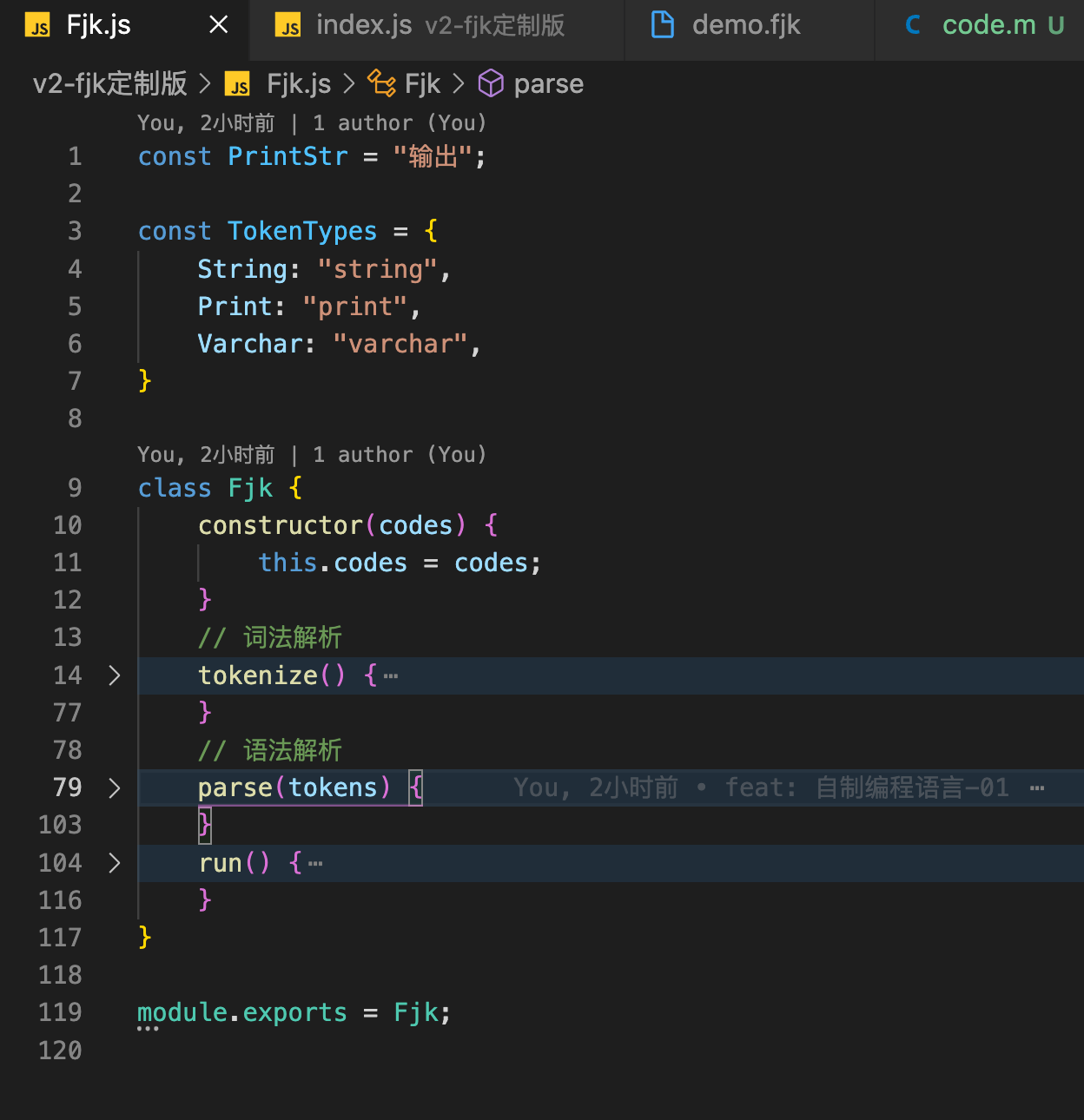Click the Fjk class symbol icon in breadcrumb
This screenshot has width=1084, height=1120.
pyautogui.click(x=381, y=83)
